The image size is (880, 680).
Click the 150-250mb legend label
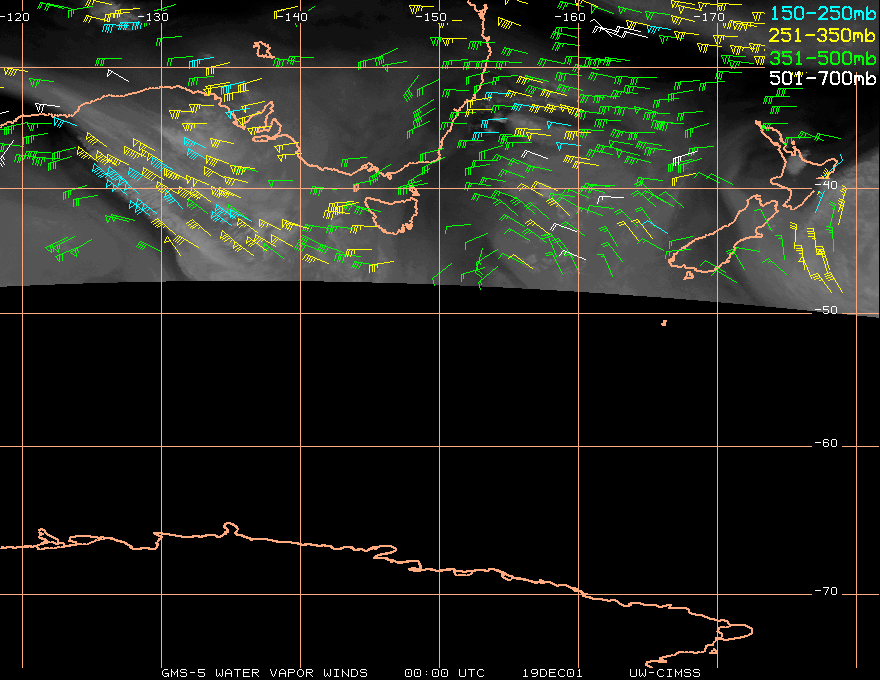tap(822, 13)
